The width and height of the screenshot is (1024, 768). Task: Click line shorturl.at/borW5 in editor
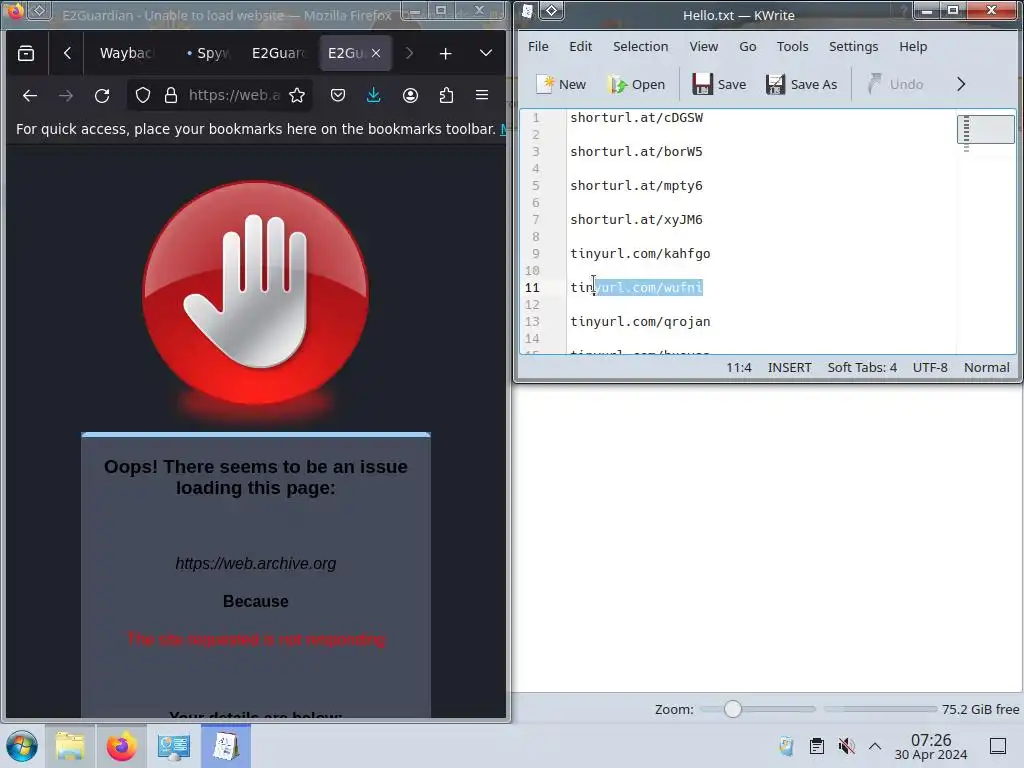[636, 152]
